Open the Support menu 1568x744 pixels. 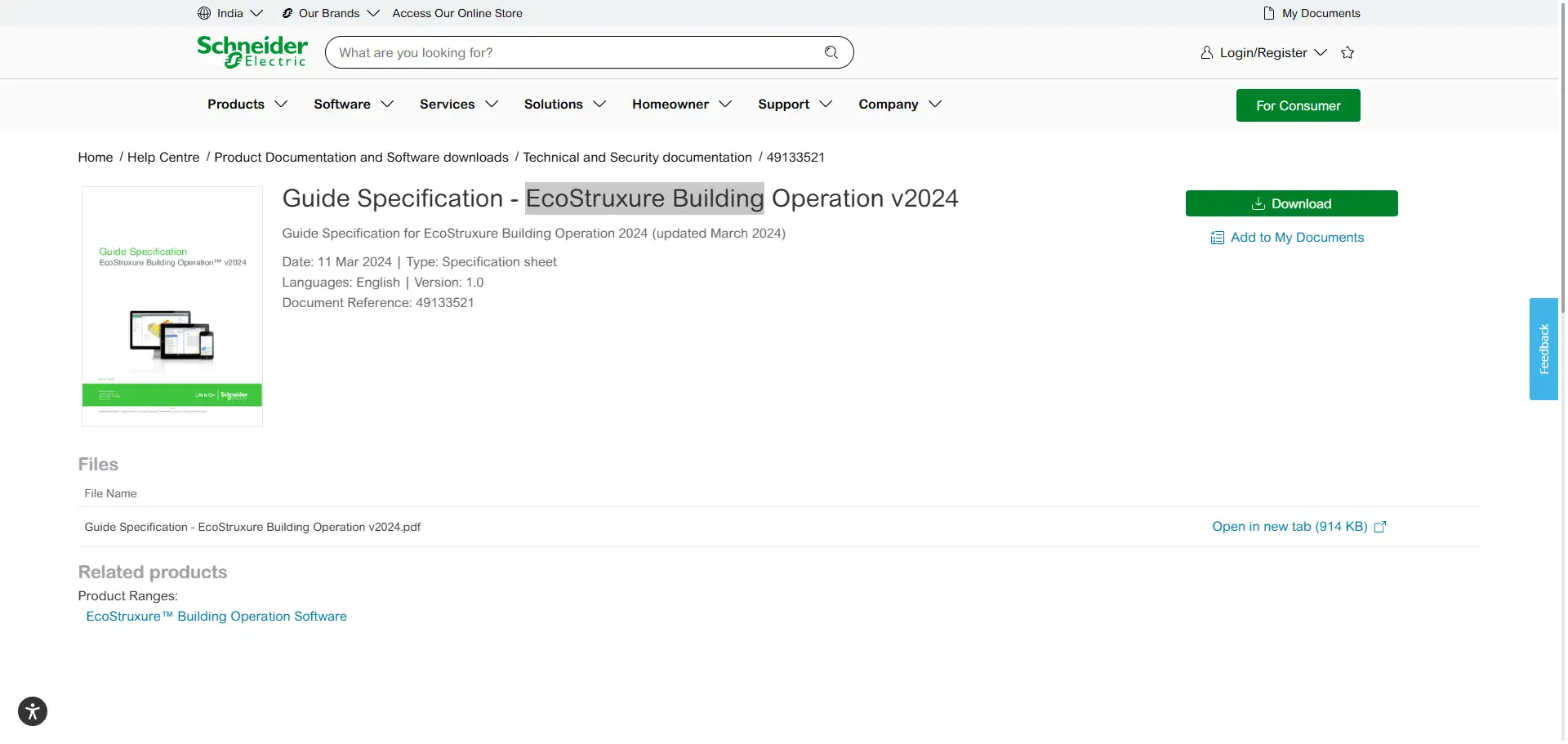795,105
